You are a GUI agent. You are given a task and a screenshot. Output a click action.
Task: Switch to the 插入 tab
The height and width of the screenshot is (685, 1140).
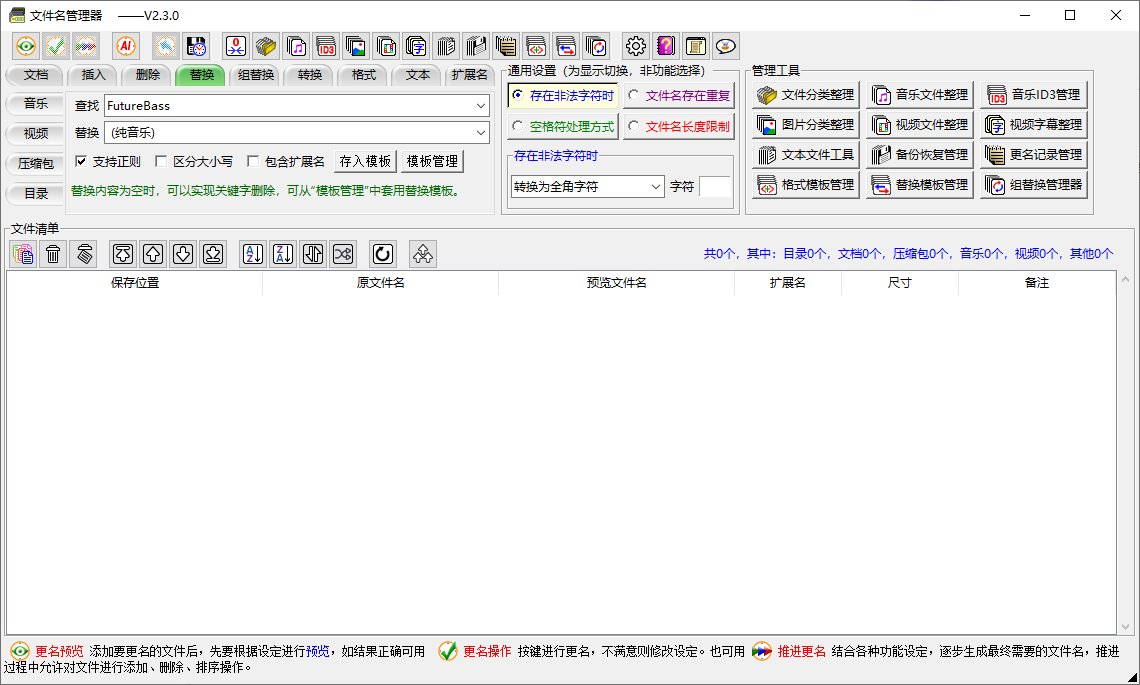tap(93, 75)
